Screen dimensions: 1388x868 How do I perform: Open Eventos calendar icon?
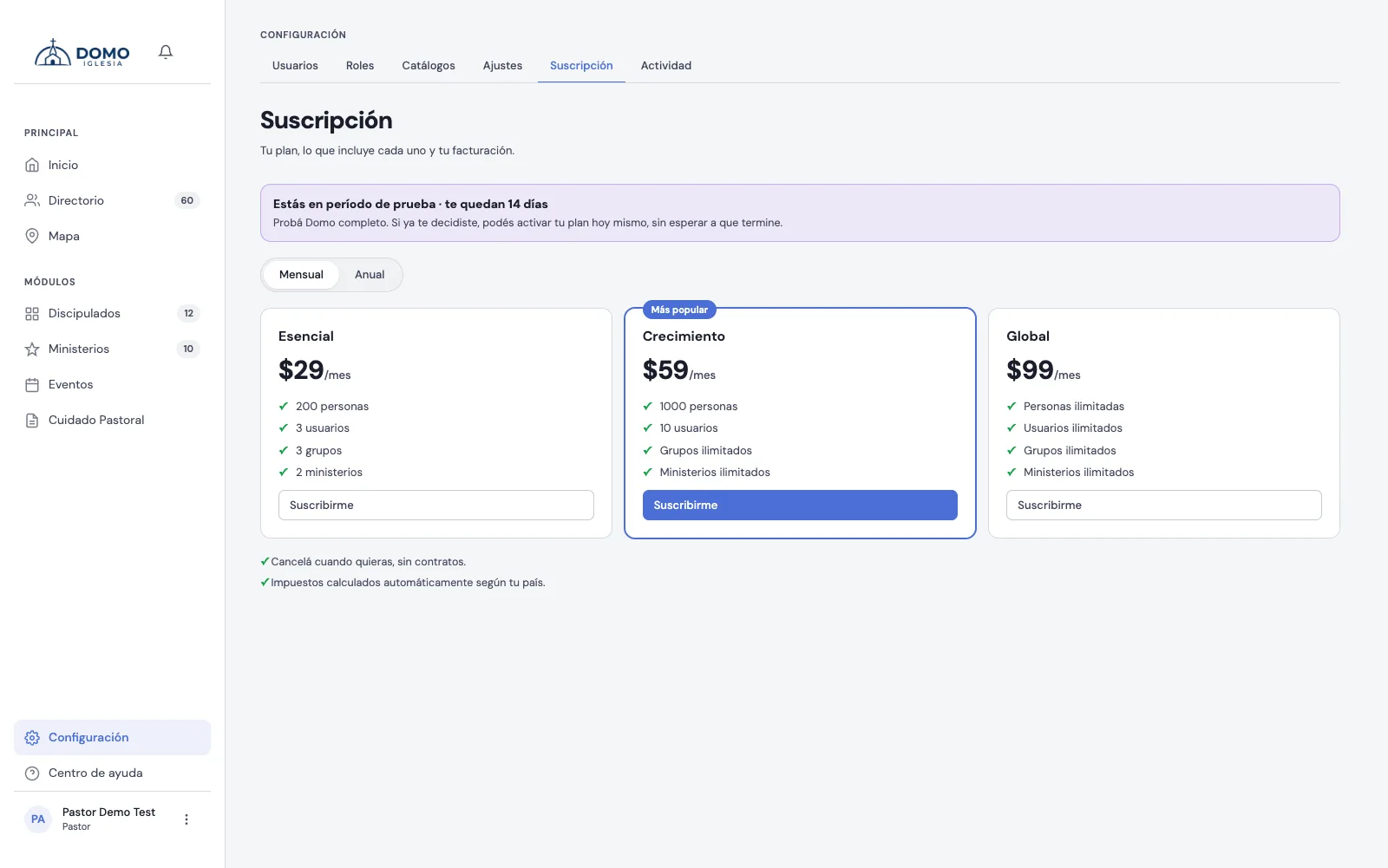32,385
